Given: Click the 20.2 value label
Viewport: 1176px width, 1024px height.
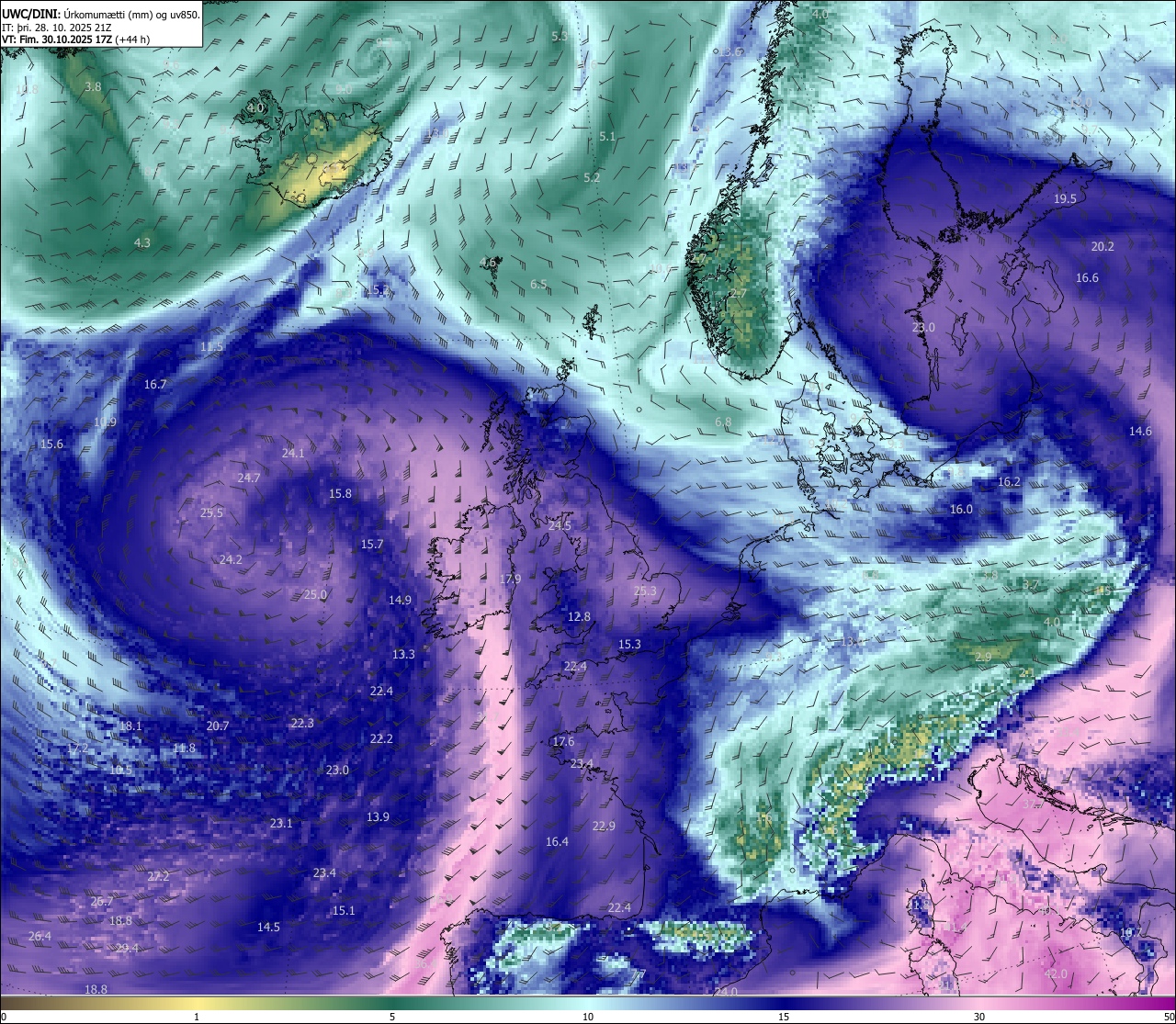Looking at the screenshot, I should coord(1102,247).
